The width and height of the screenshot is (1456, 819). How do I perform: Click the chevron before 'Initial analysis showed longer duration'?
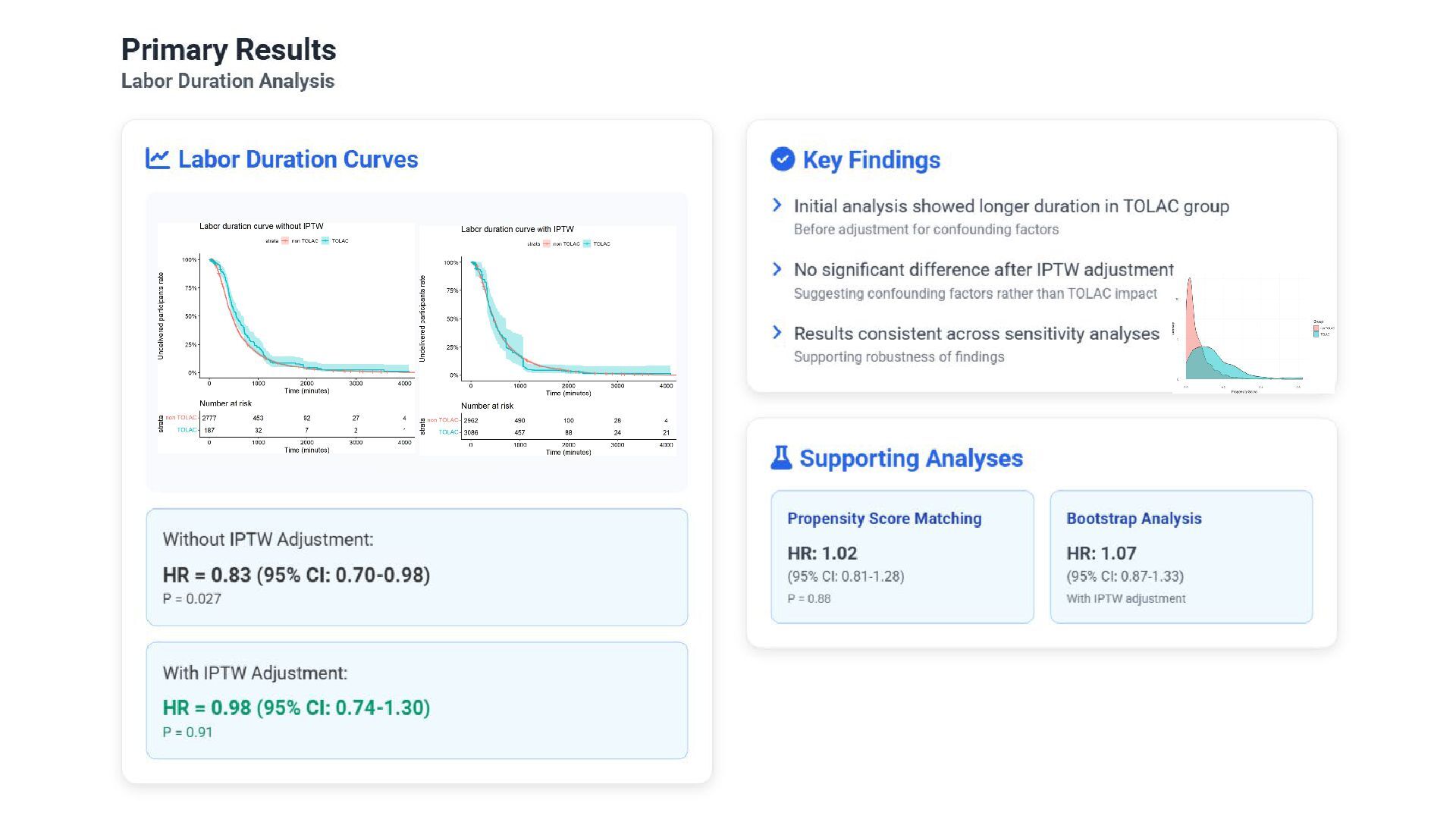click(777, 205)
